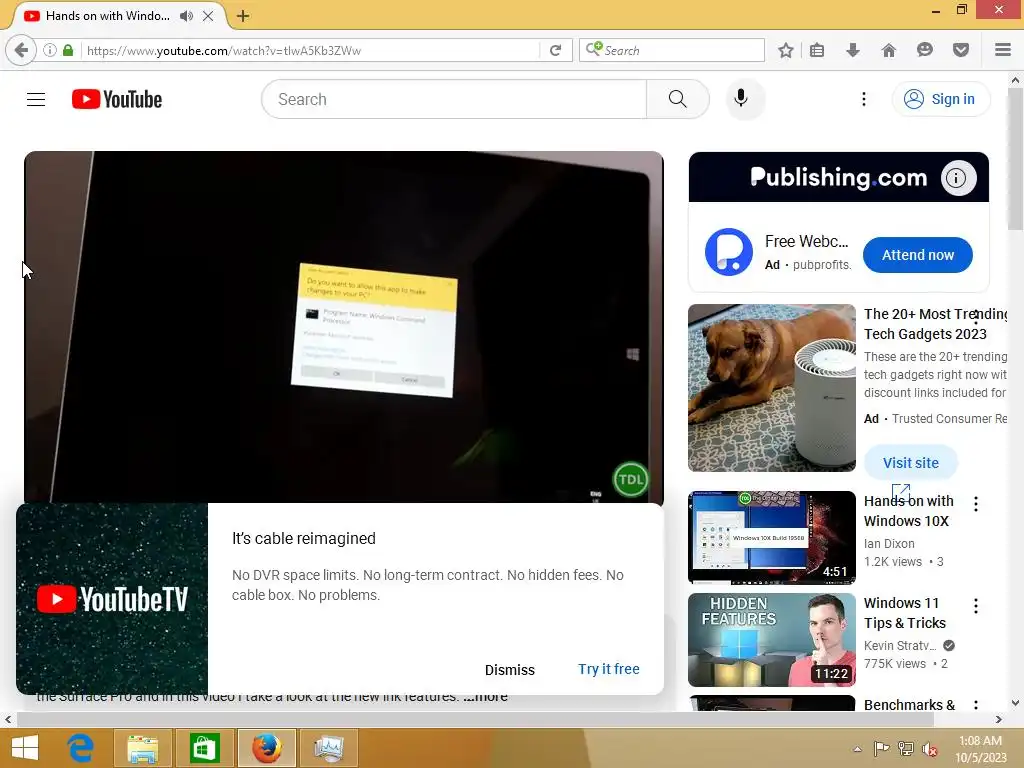The width and height of the screenshot is (1024, 768).
Task: Reload the page with refresh icon
Action: pos(555,50)
